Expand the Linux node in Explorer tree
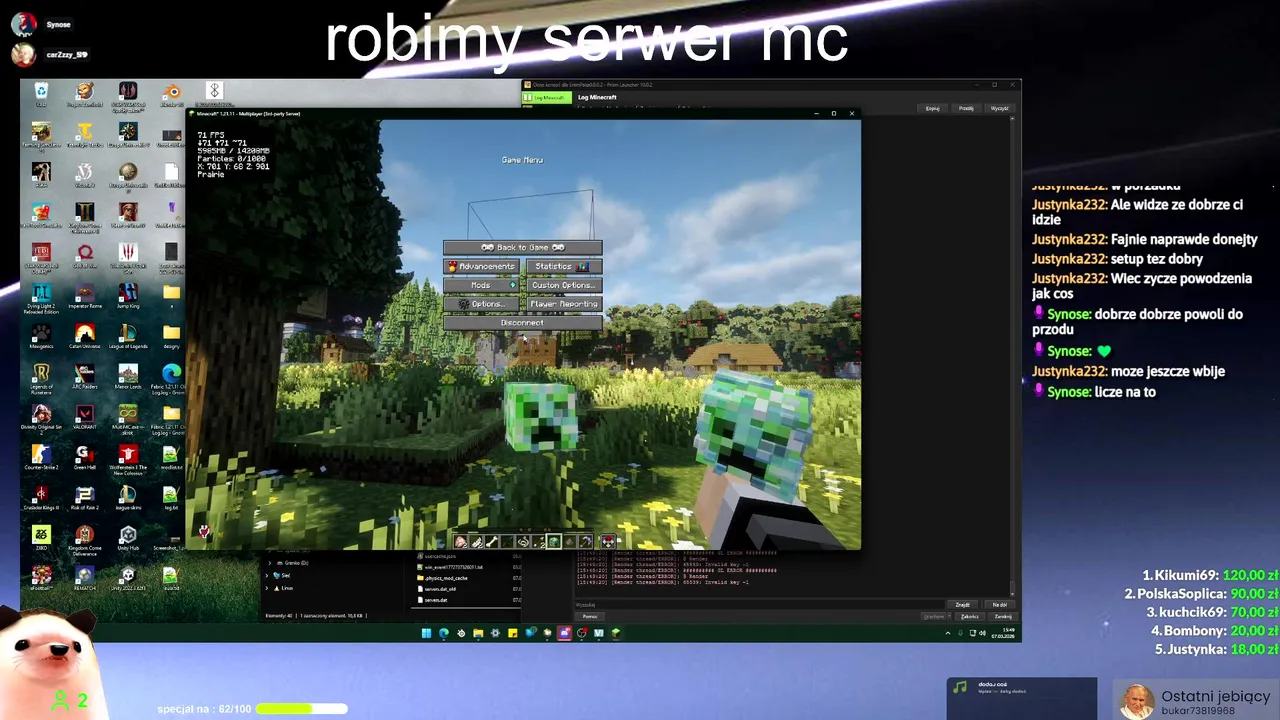Image resolution: width=1280 pixels, height=720 pixels. [x=269, y=587]
